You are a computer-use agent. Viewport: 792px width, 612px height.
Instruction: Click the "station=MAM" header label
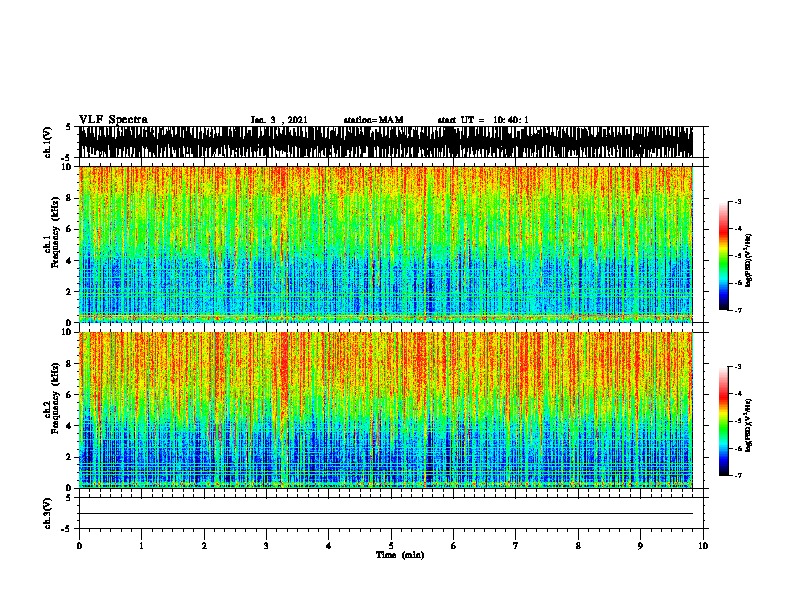click(x=374, y=120)
